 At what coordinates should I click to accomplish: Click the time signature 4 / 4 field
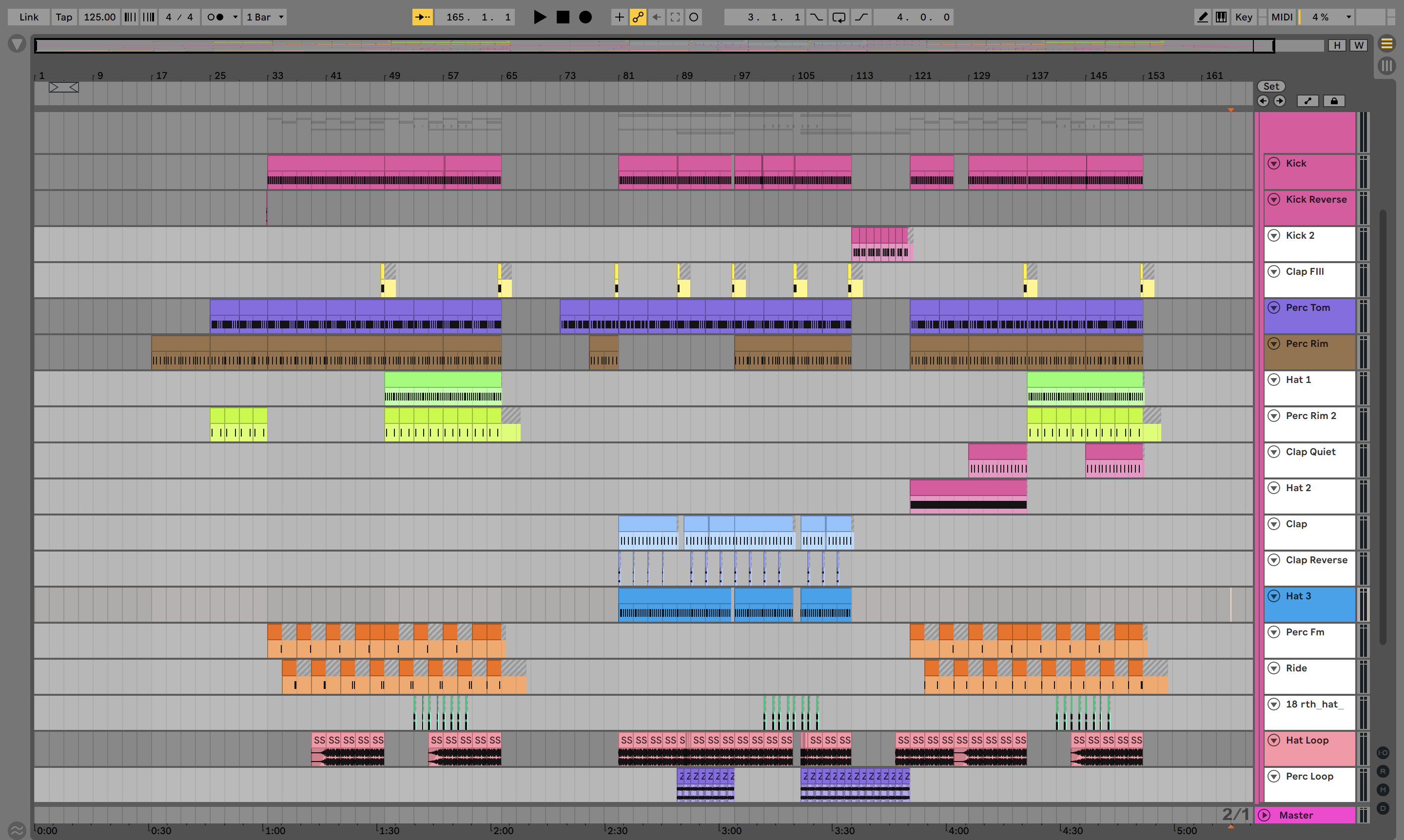pyautogui.click(x=179, y=17)
